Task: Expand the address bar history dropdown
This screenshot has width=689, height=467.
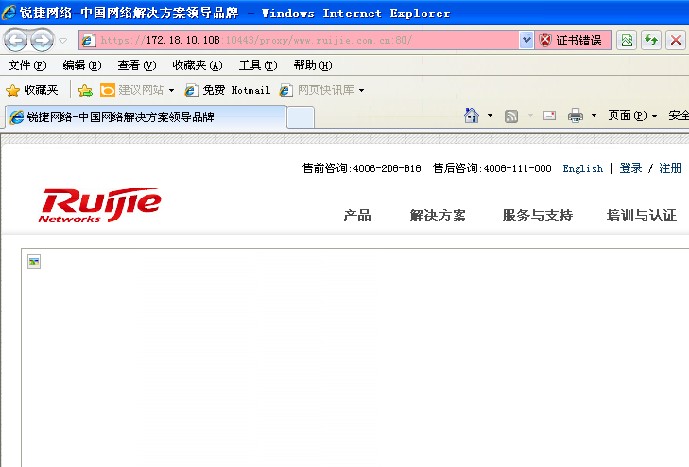Action: (526, 40)
